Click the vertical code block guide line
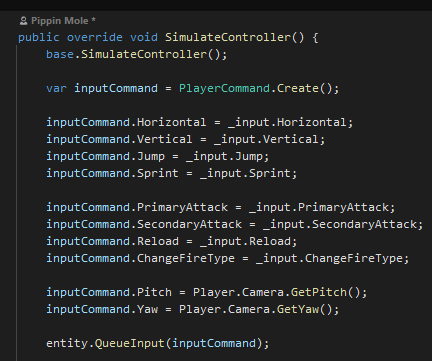 pyautogui.click(x=16, y=203)
